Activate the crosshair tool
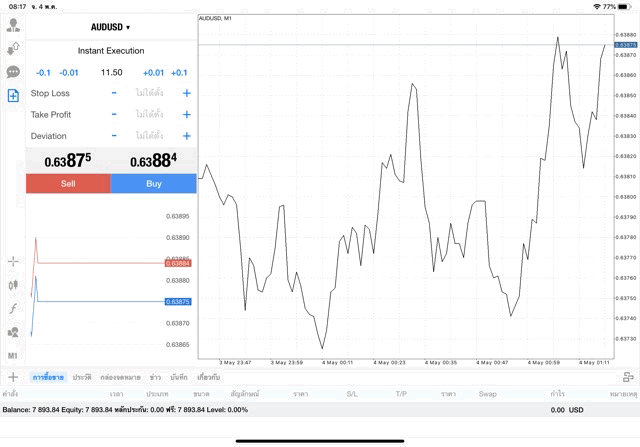Image resolution: width=640 pixels, height=447 pixels. pos(13,261)
